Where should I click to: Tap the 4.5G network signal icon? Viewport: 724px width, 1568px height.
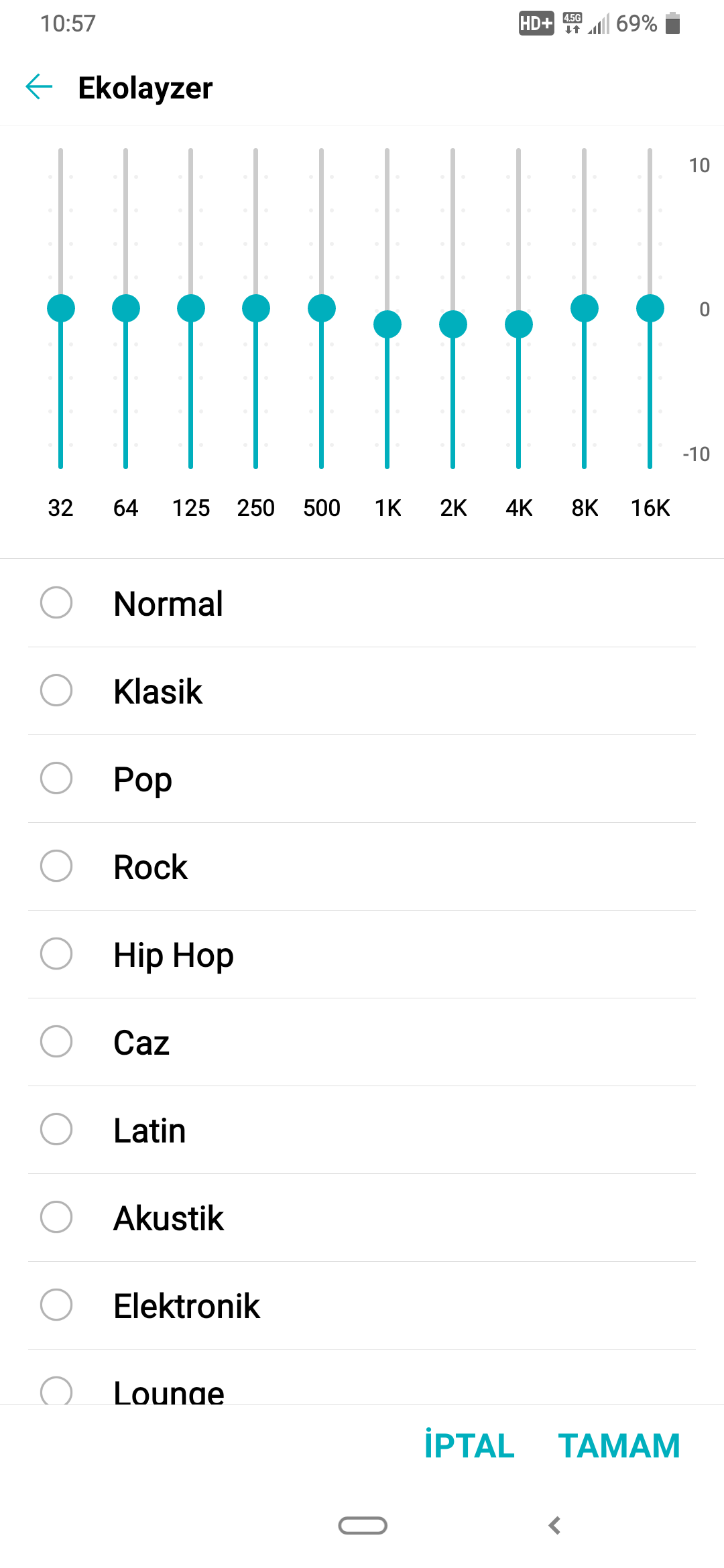pos(572,23)
